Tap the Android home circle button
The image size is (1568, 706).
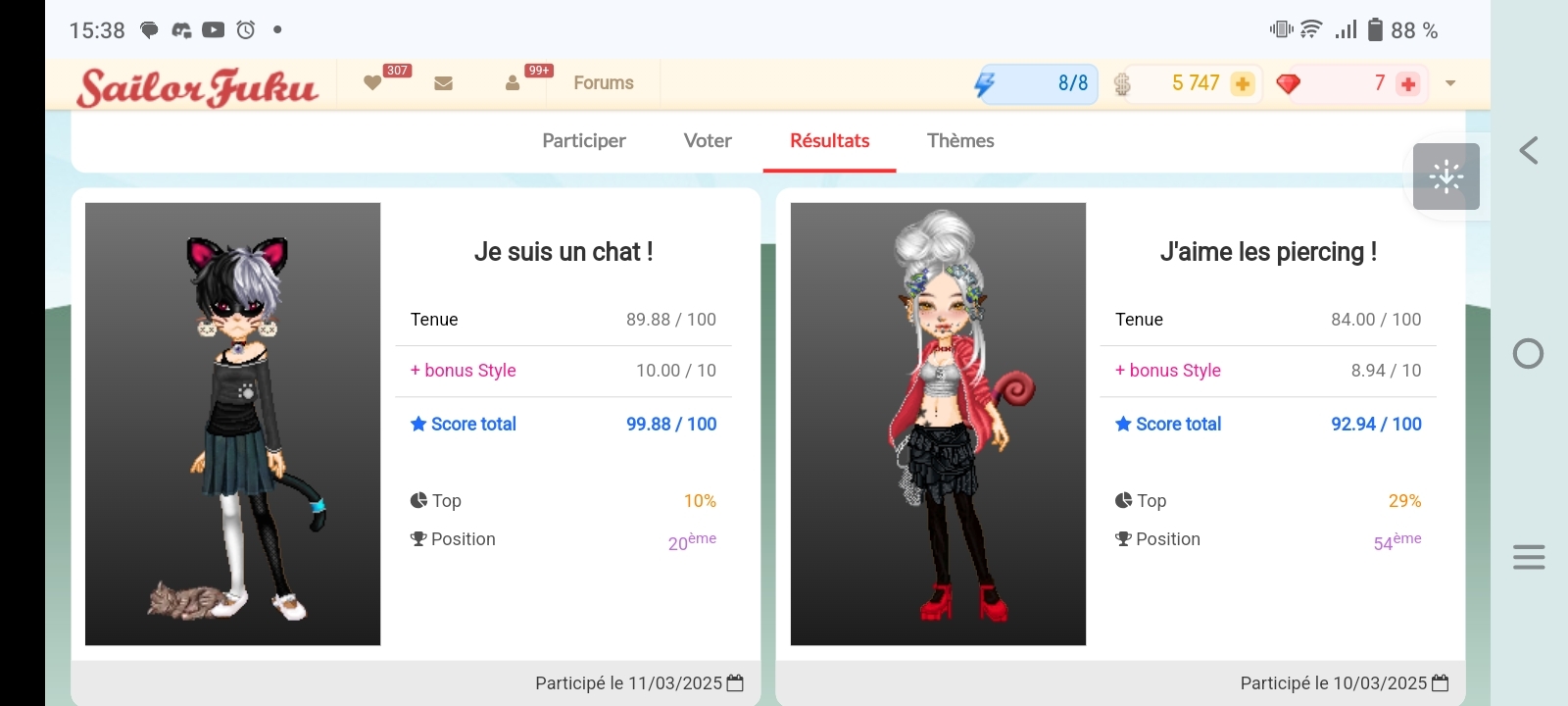coord(1529,353)
